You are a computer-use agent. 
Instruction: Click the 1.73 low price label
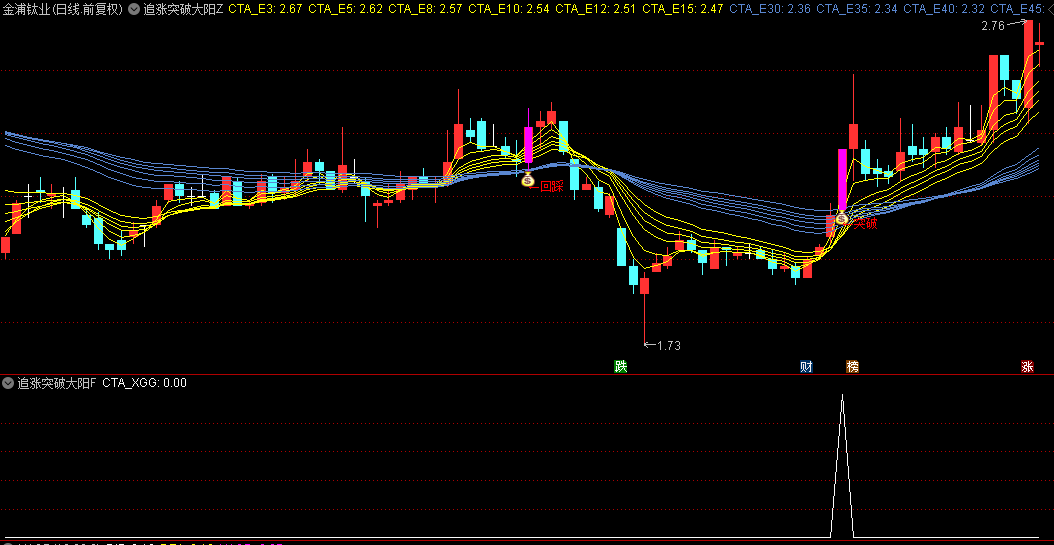click(669, 346)
